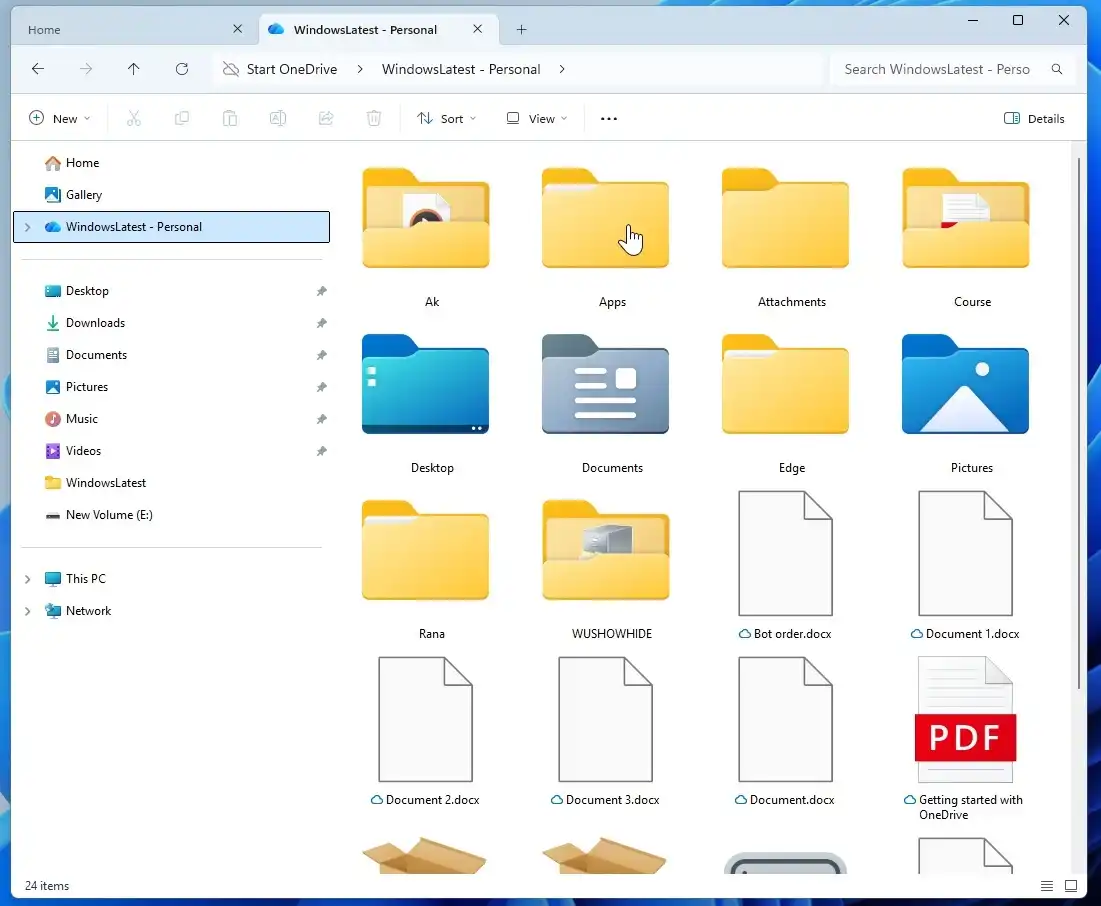Open Music in sidebar
Viewport: 1101px width, 906px height.
click(x=171, y=419)
